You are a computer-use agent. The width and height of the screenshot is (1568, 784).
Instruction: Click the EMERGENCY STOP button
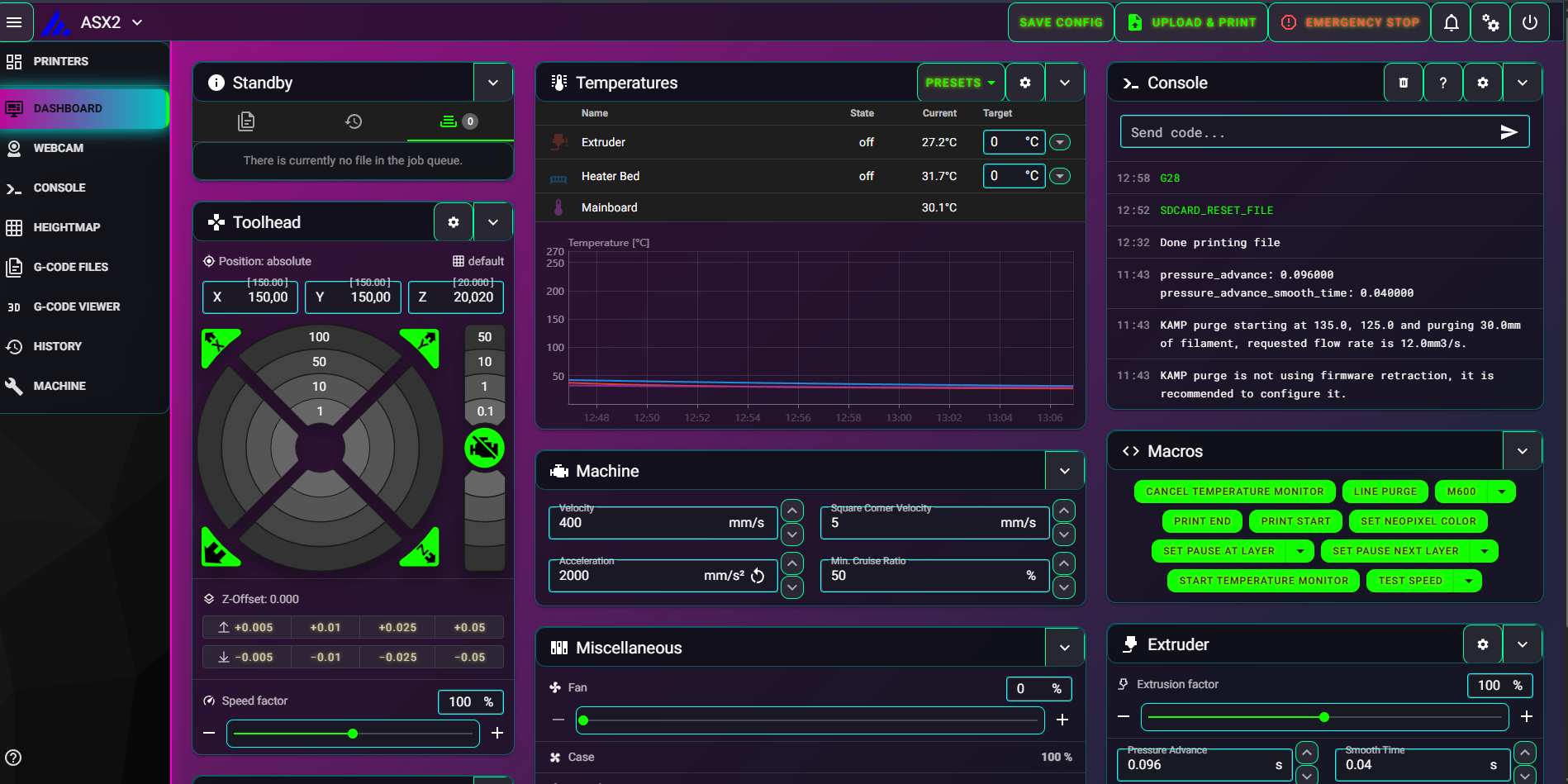1349,21
